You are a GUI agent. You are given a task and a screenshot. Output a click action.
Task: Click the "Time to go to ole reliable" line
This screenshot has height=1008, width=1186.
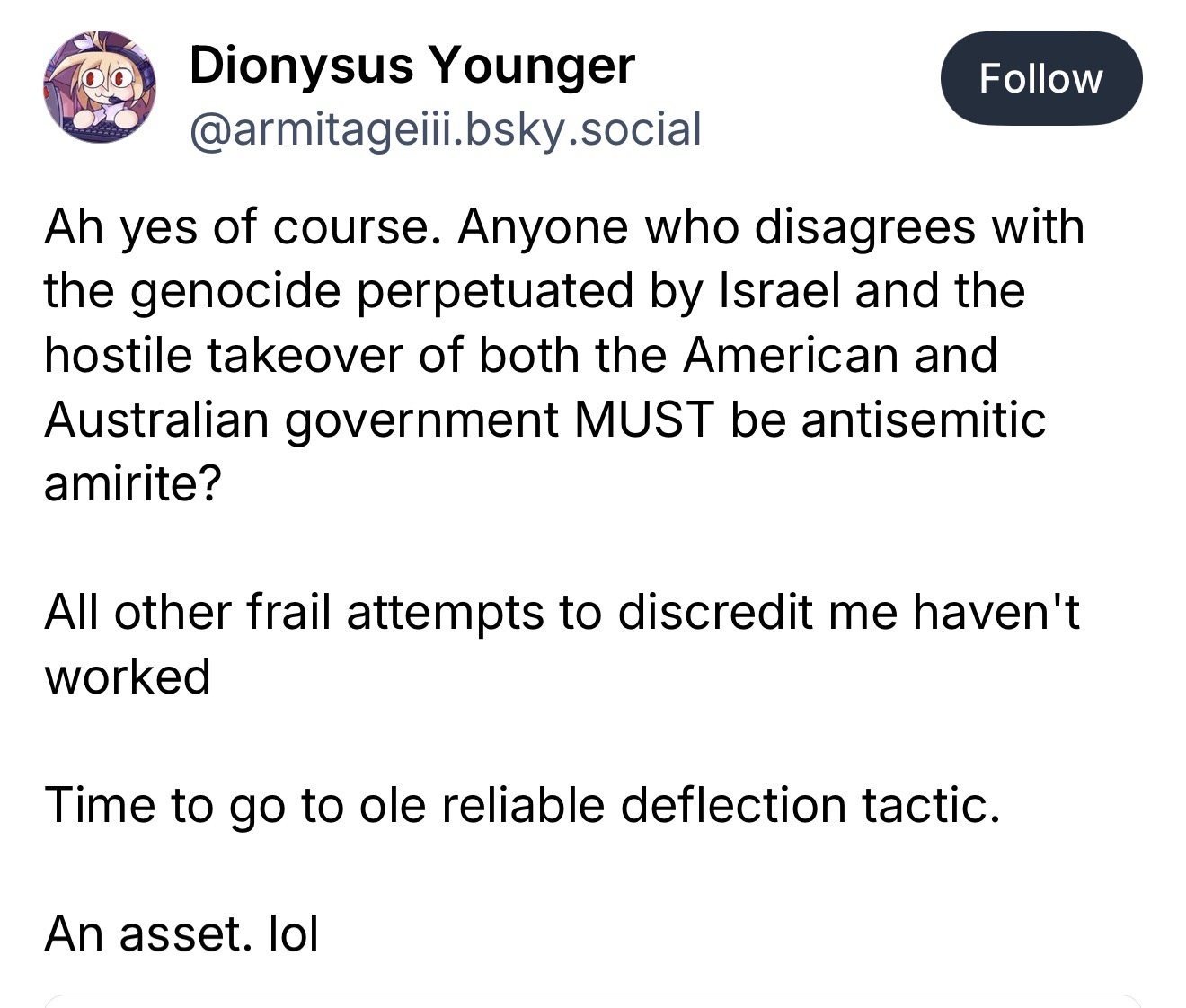click(327, 804)
